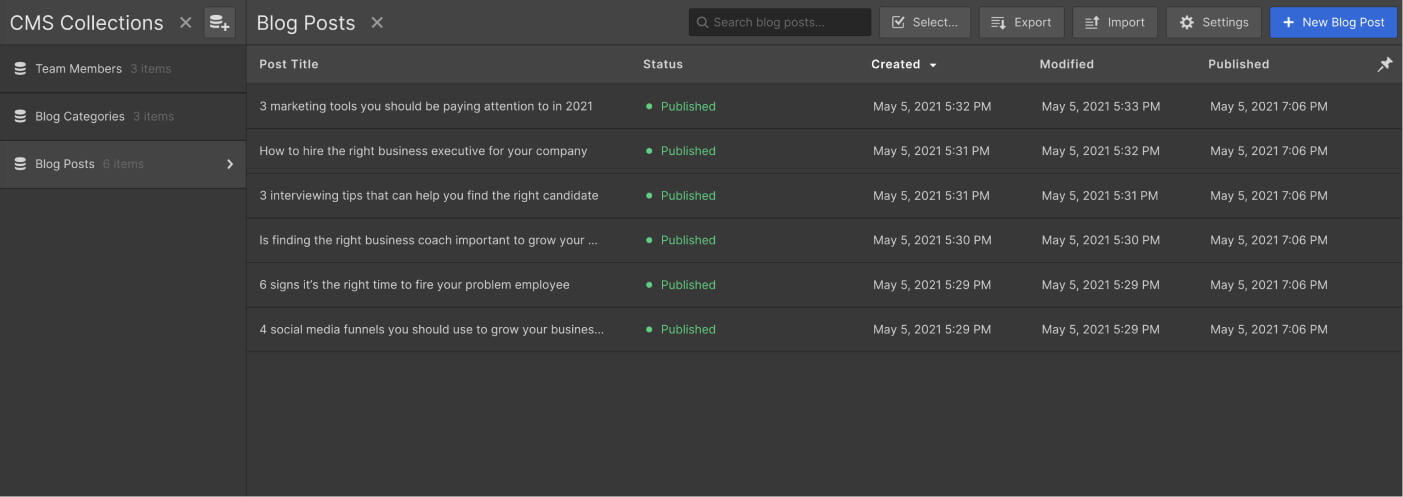Open the Blog Categories collection

click(x=80, y=117)
